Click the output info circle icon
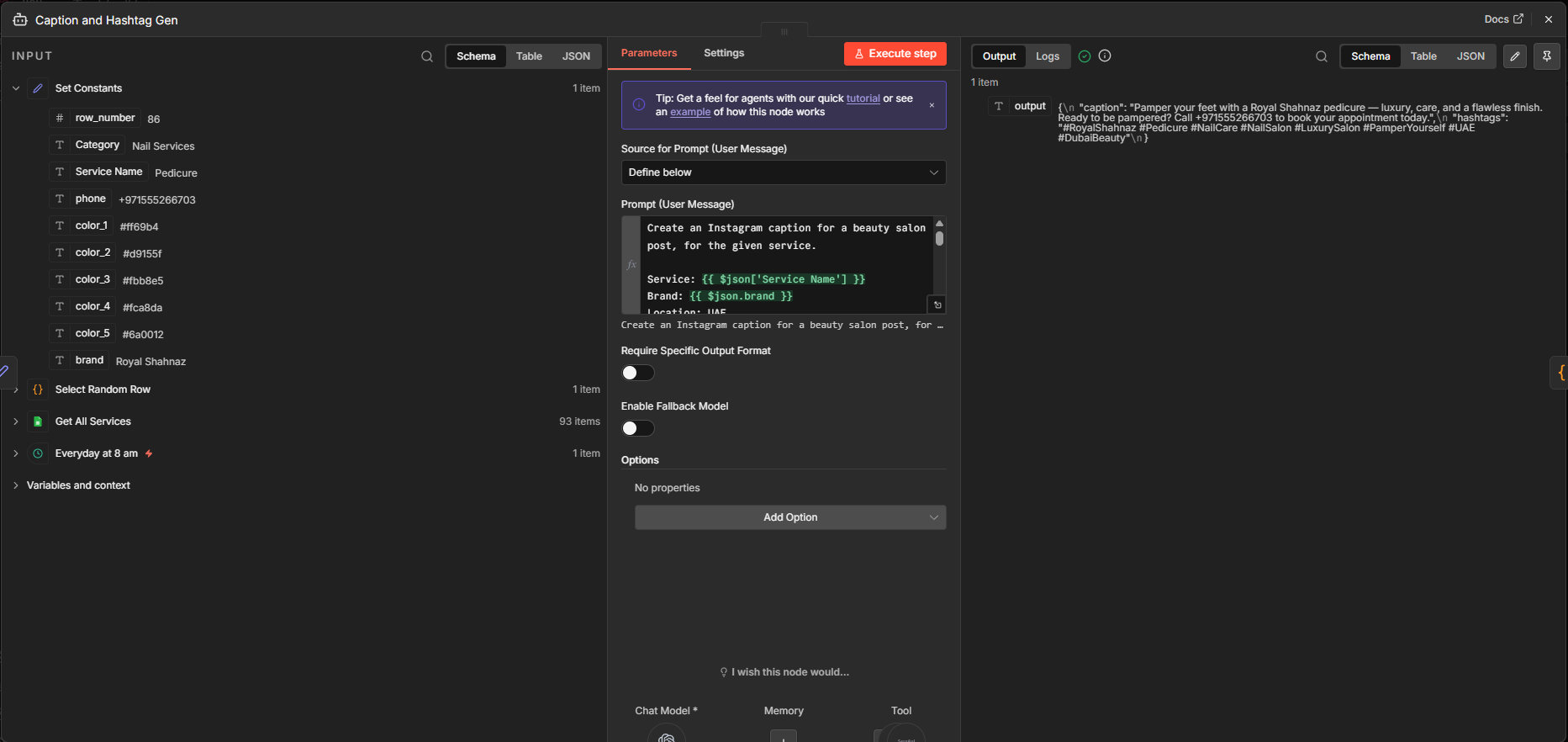 tap(1105, 56)
